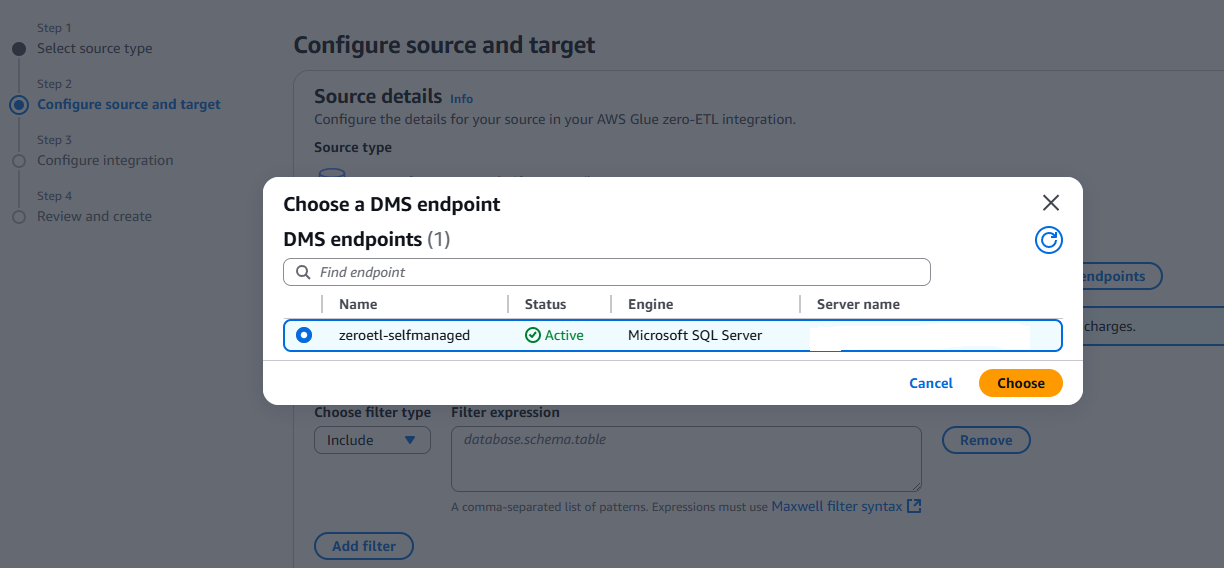
Task: Open the external link icon beside Maxwell filter syntax
Action: pyautogui.click(x=913, y=507)
